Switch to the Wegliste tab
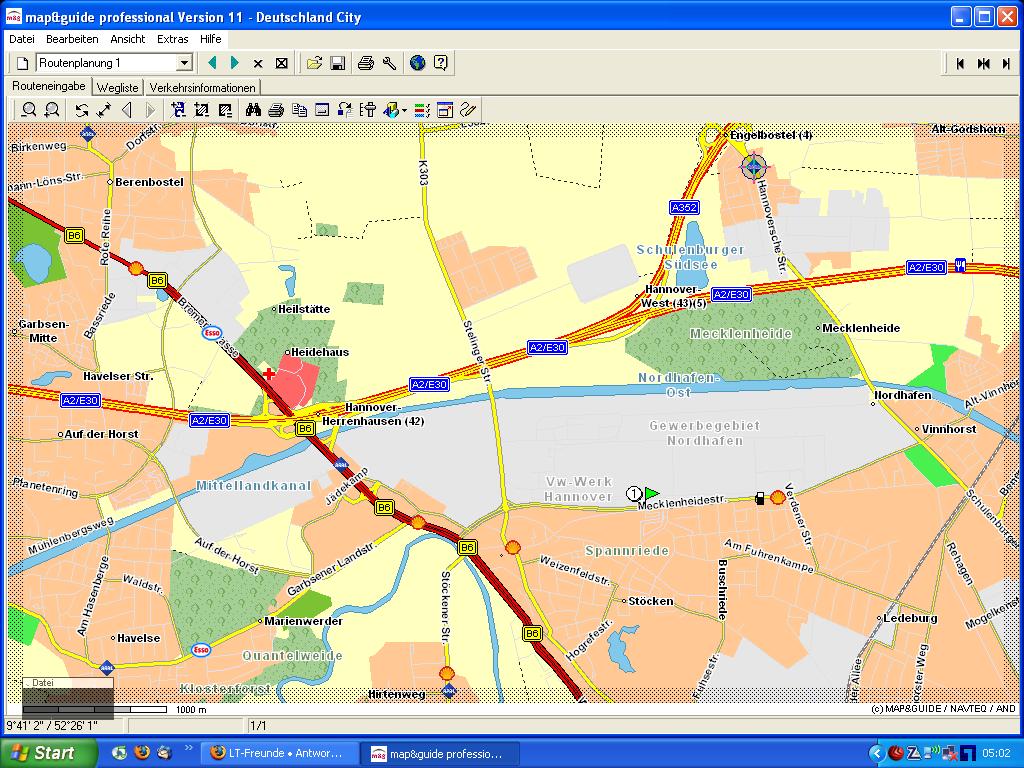The image size is (1024, 768). click(120, 88)
